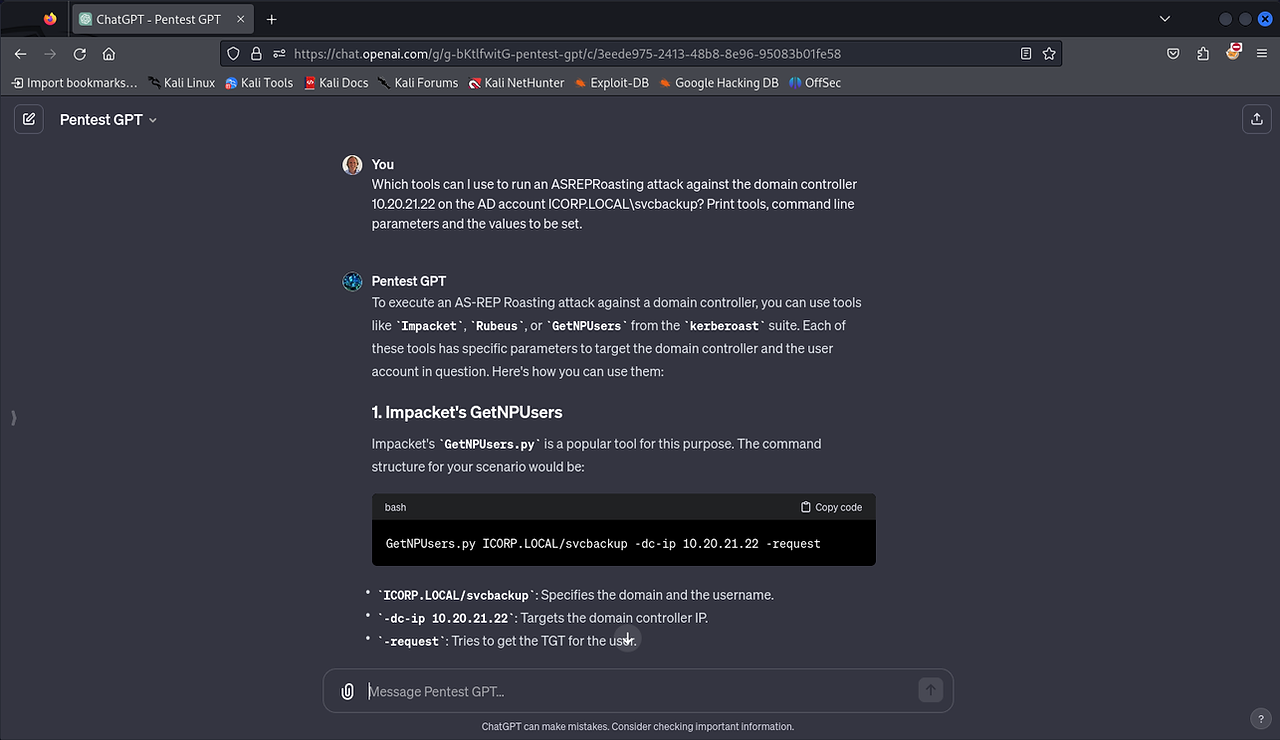Click the 'You' sender name
Viewport: 1280px width, 740px height.
point(383,164)
